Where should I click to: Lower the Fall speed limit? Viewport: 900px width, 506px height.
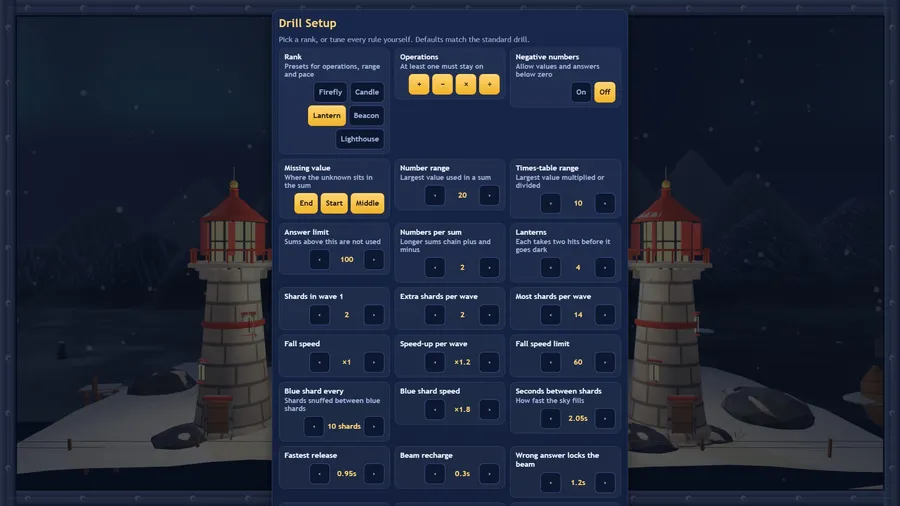pyautogui.click(x=550, y=362)
